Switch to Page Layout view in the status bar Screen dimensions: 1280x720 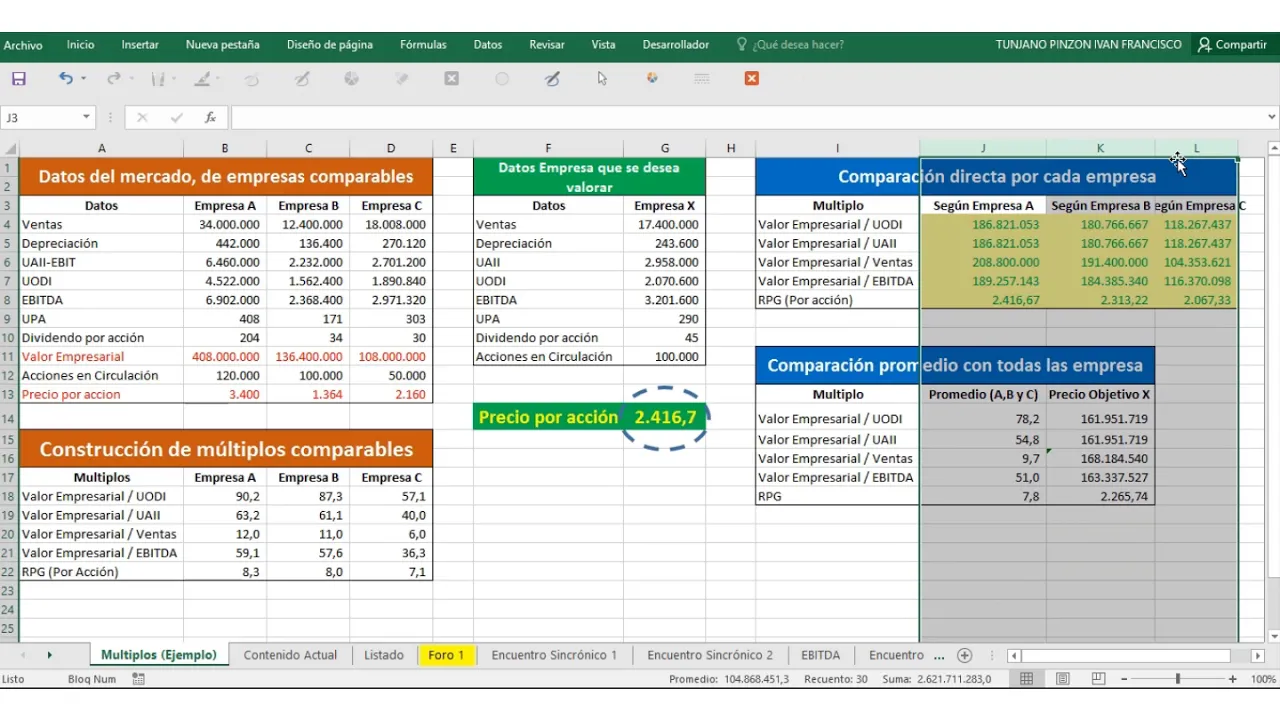point(1062,679)
